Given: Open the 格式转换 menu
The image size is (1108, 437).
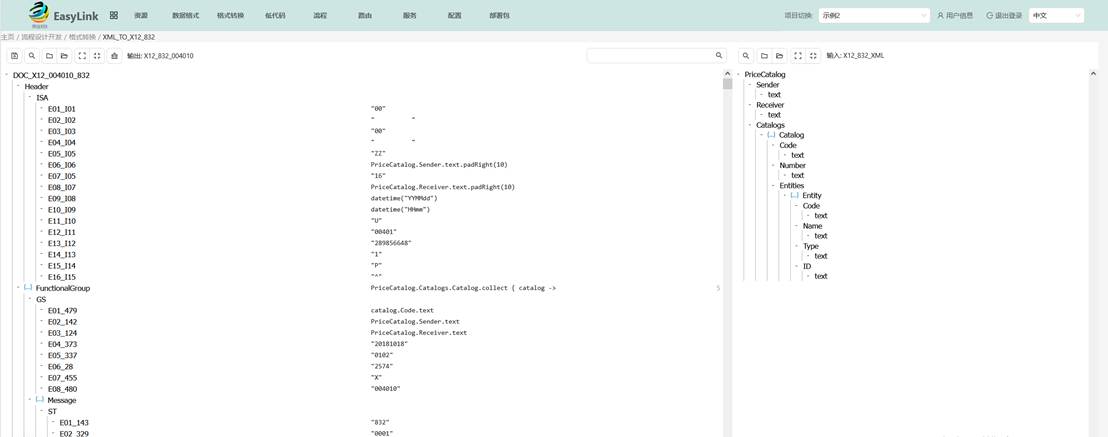Looking at the screenshot, I should [x=230, y=16].
